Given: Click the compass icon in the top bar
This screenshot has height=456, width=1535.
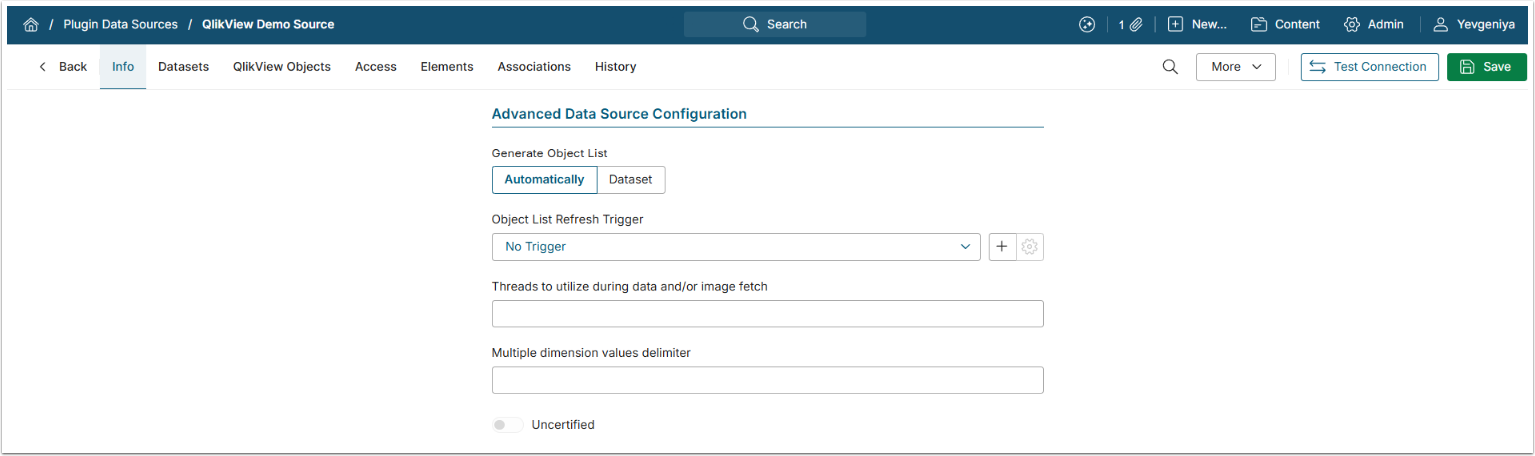Looking at the screenshot, I should [1087, 24].
